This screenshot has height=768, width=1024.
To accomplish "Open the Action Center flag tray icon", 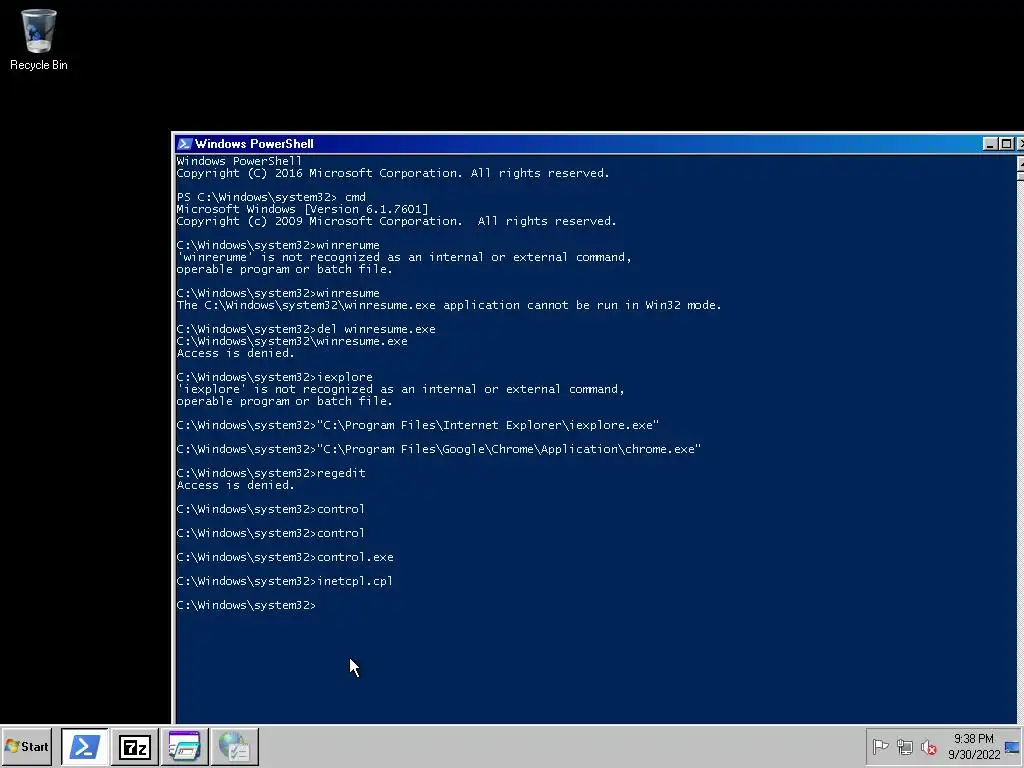I will pos(880,746).
